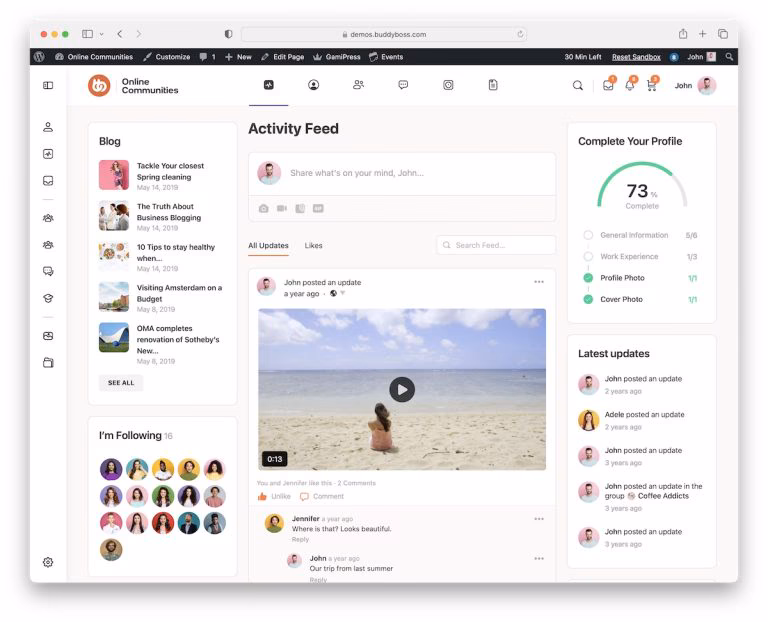The width and height of the screenshot is (768, 622).
Task: Play the beach video in the post
Action: coord(402,389)
